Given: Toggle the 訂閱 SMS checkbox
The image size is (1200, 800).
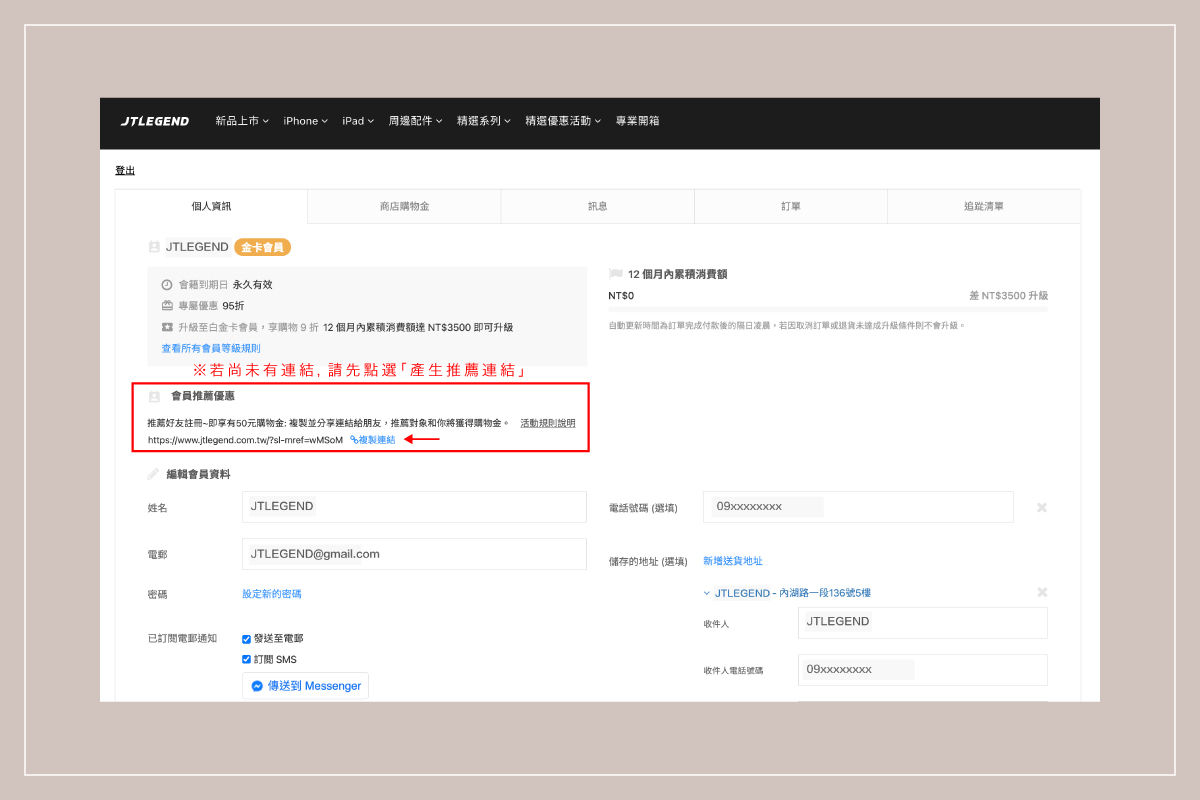Looking at the screenshot, I should [247, 659].
